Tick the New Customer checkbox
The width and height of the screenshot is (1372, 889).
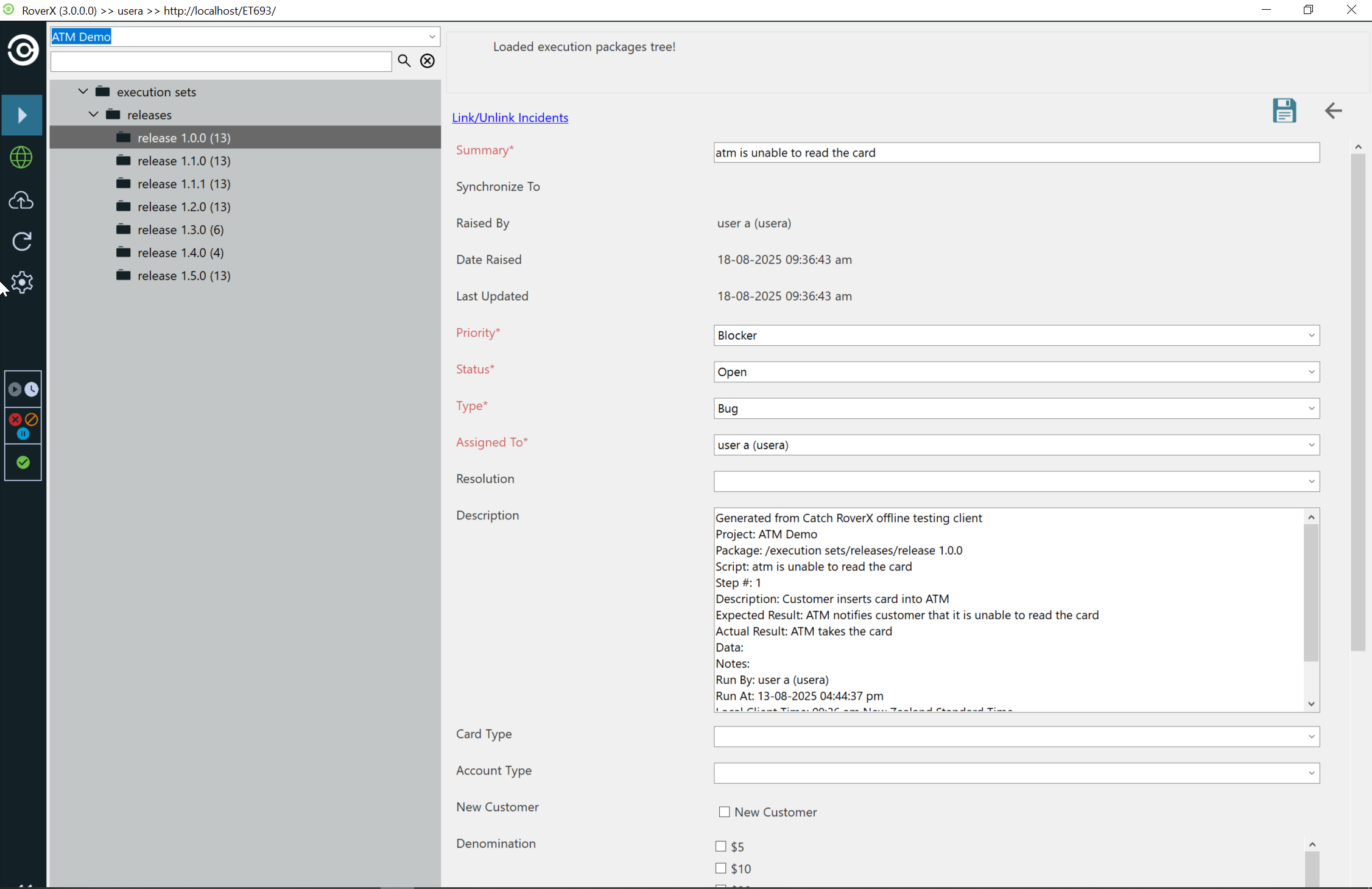[724, 812]
